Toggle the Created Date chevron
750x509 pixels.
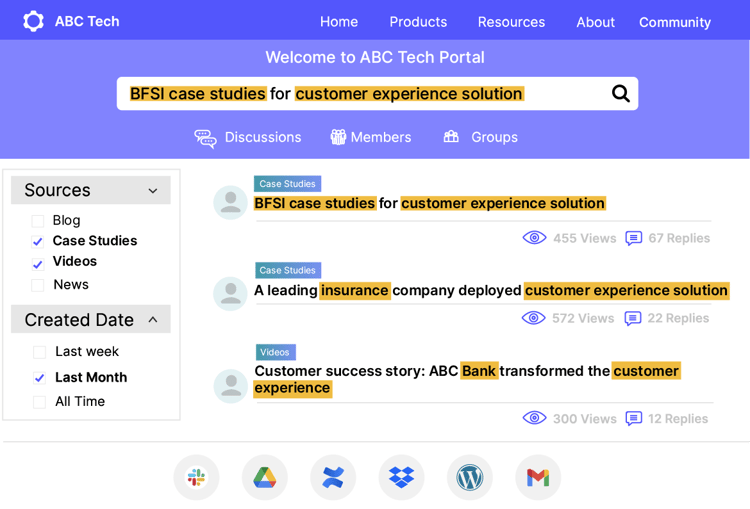[x=153, y=320]
